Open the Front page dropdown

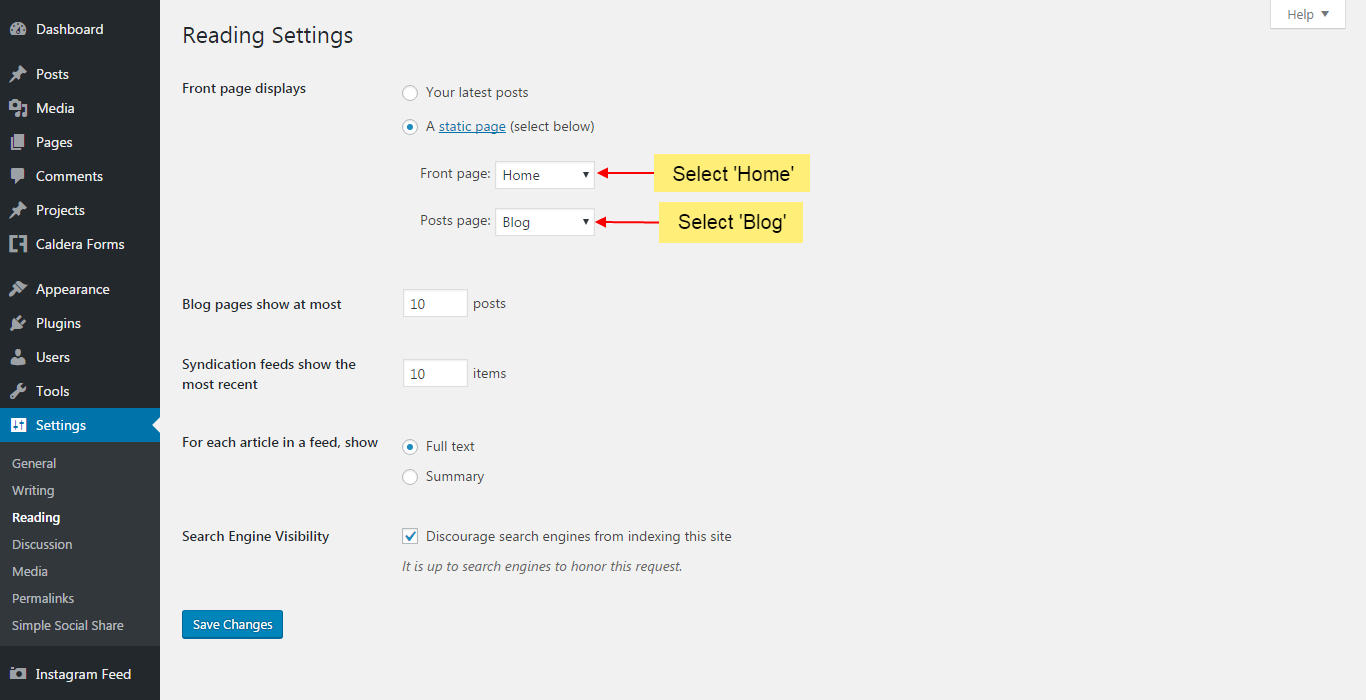[x=545, y=175]
